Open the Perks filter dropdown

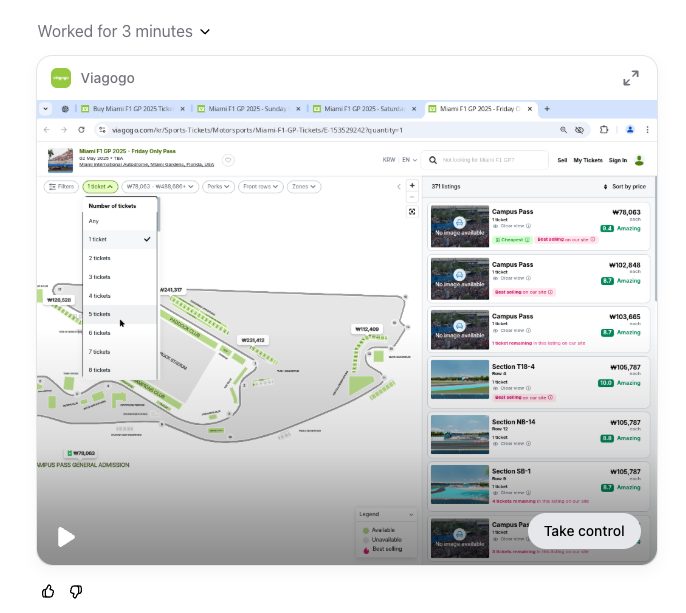pyautogui.click(x=218, y=187)
